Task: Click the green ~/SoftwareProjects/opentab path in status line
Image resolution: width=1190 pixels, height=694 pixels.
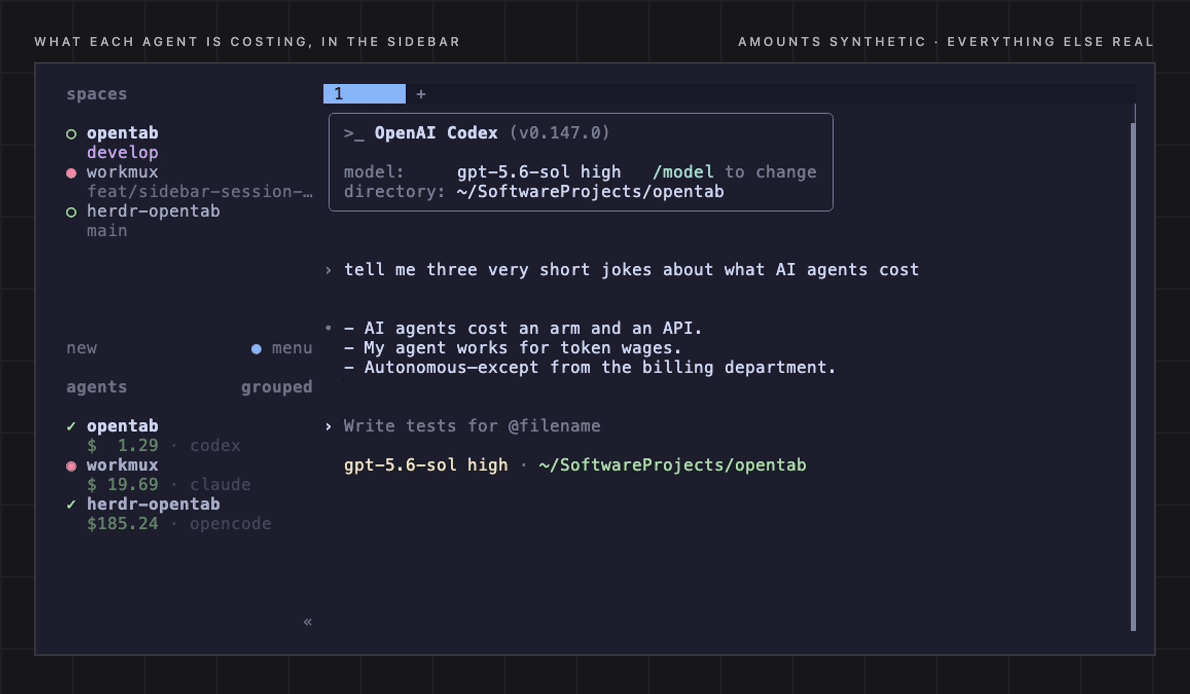Action: [672, 465]
